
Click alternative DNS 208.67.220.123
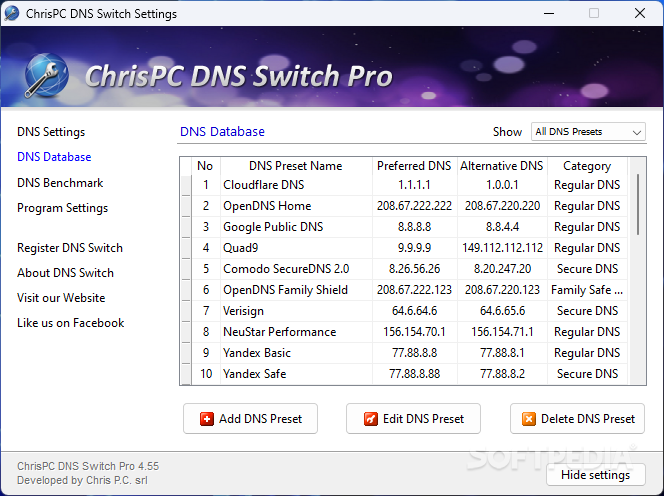tap(502, 290)
